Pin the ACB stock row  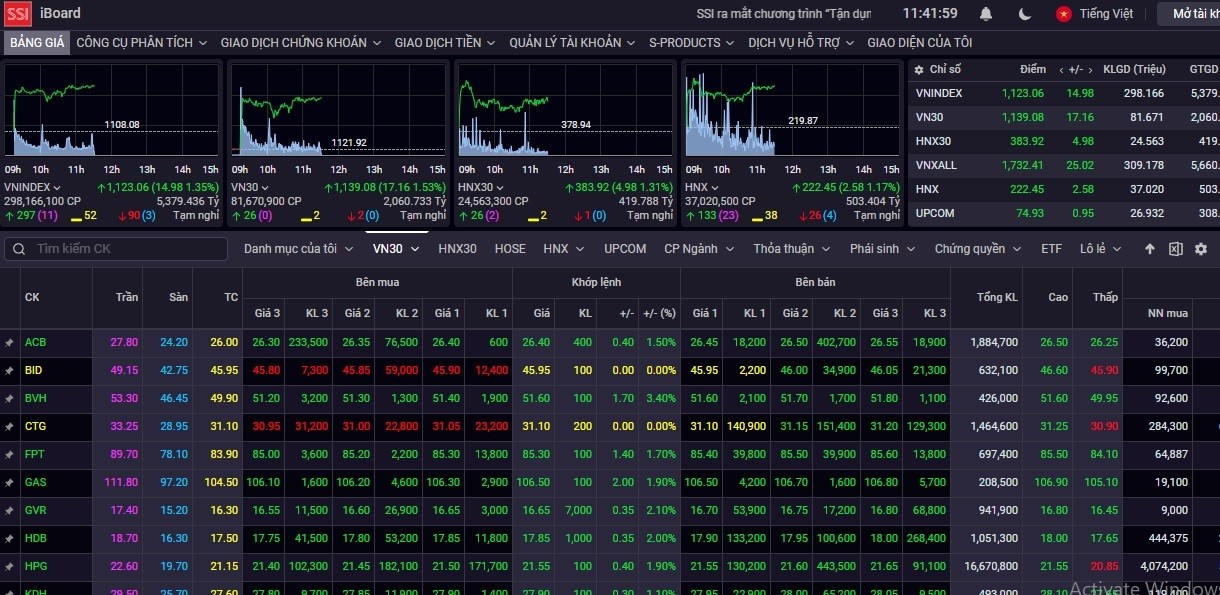pos(10,342)
